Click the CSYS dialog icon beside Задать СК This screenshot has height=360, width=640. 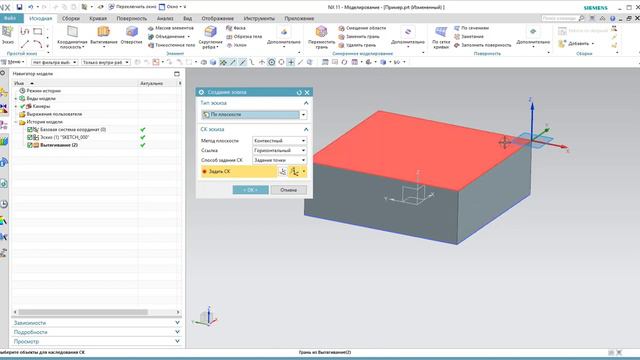(282, 172)
